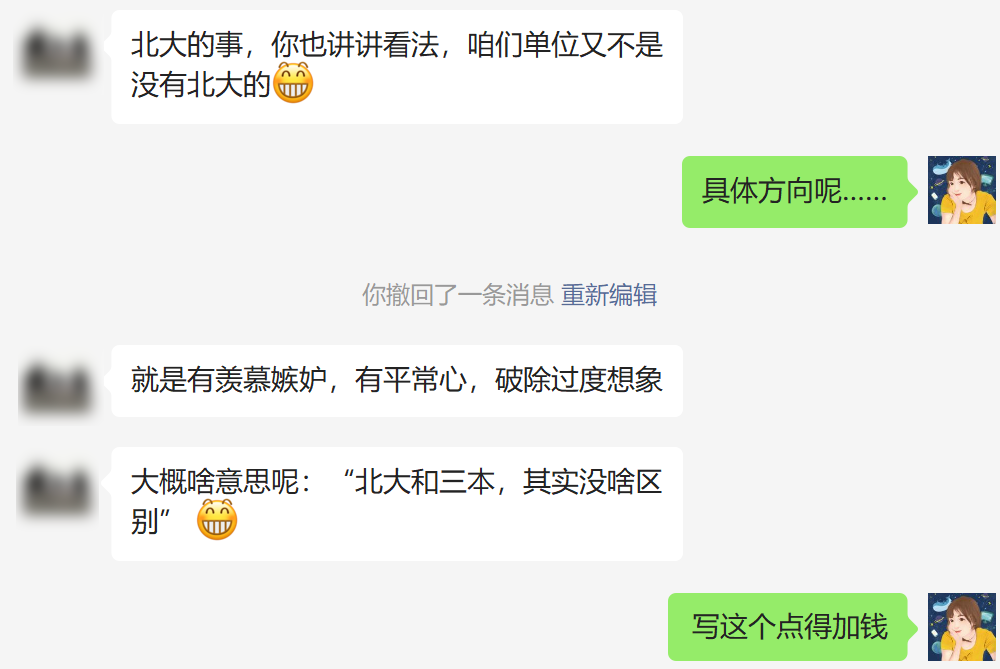Open the blurred avatar beside the "就是有羡慕嫉妒" message

click(55, 387)
